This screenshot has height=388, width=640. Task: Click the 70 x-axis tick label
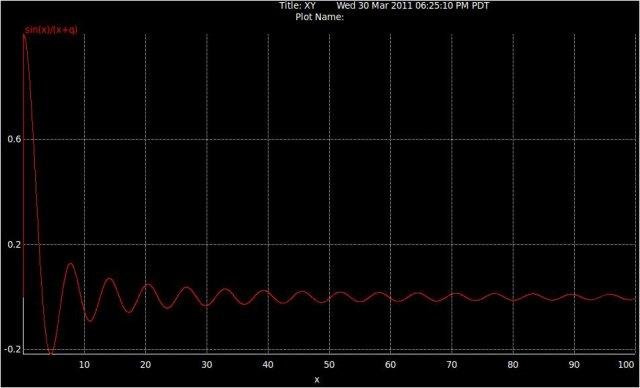[x=452, y=364]
